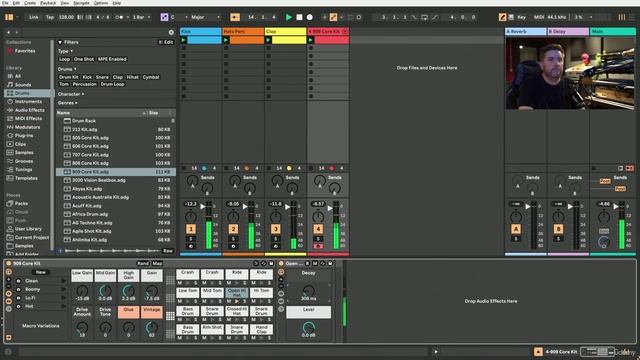This screenshot has width=640, height=360.
Task: Toggle the purple Scale mode icon
Action: pyautogui.click(x=164, y=17)
